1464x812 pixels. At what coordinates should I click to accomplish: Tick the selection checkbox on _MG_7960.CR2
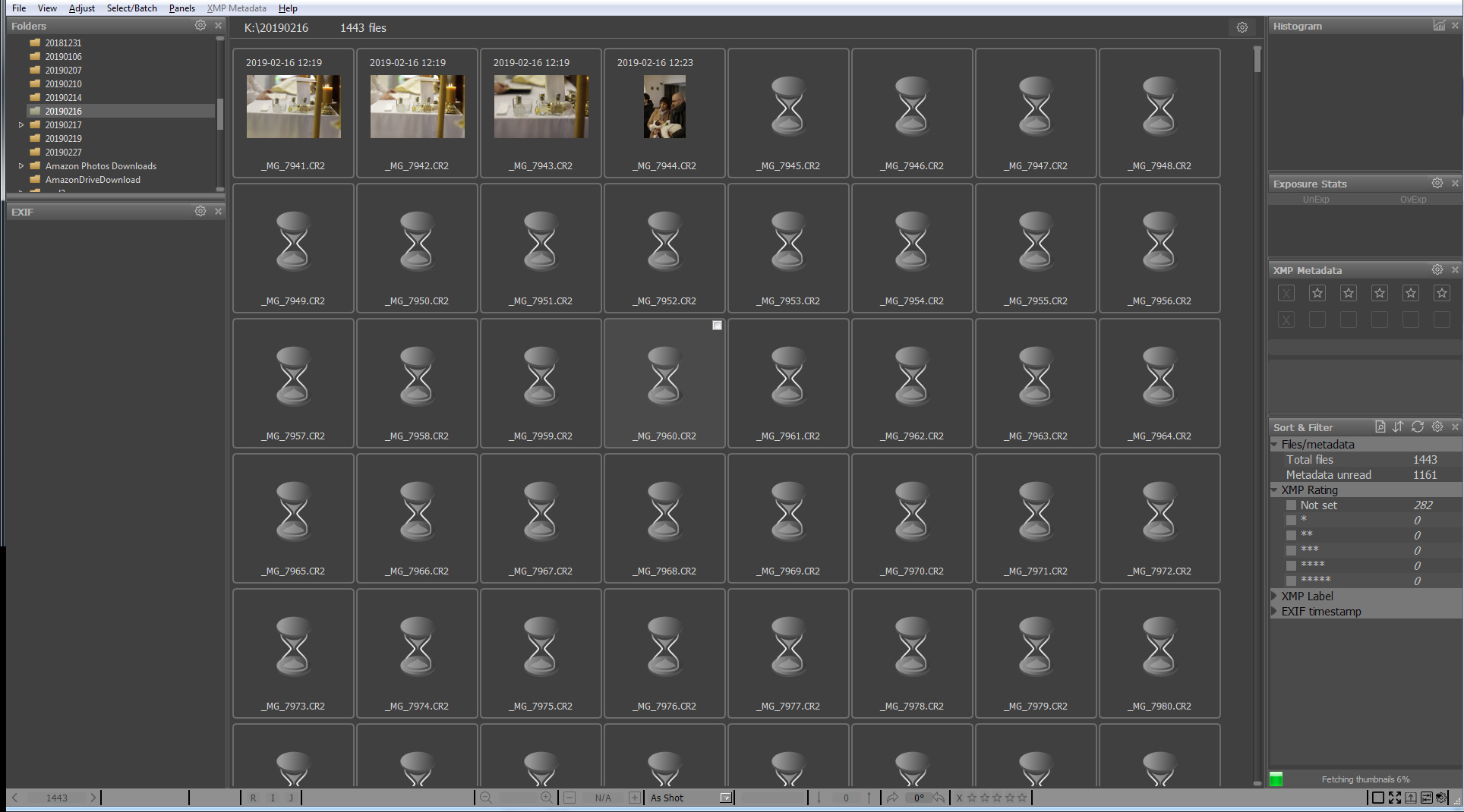(x=717, y=326)
